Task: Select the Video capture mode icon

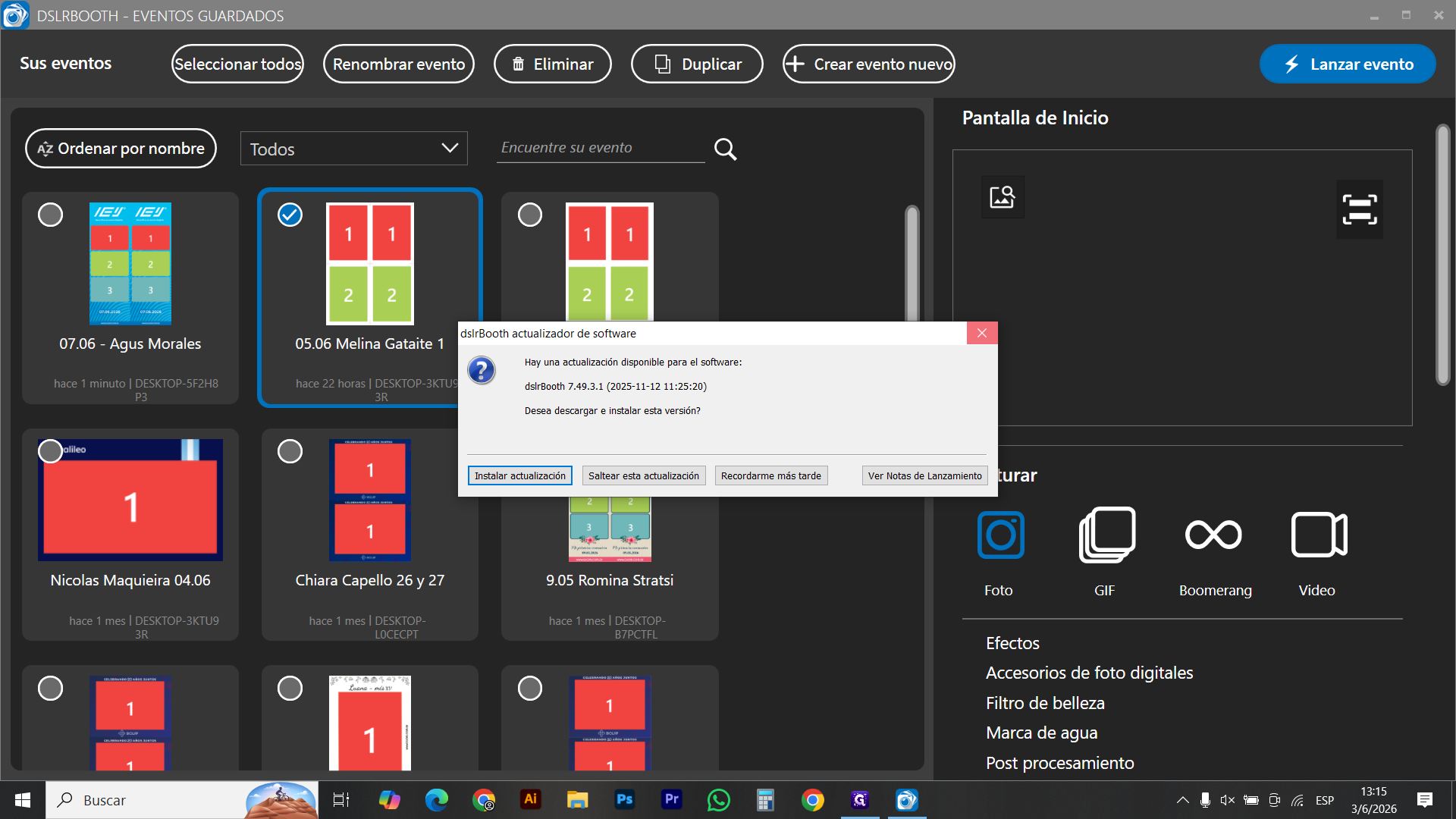Action: coord(1319,535)
